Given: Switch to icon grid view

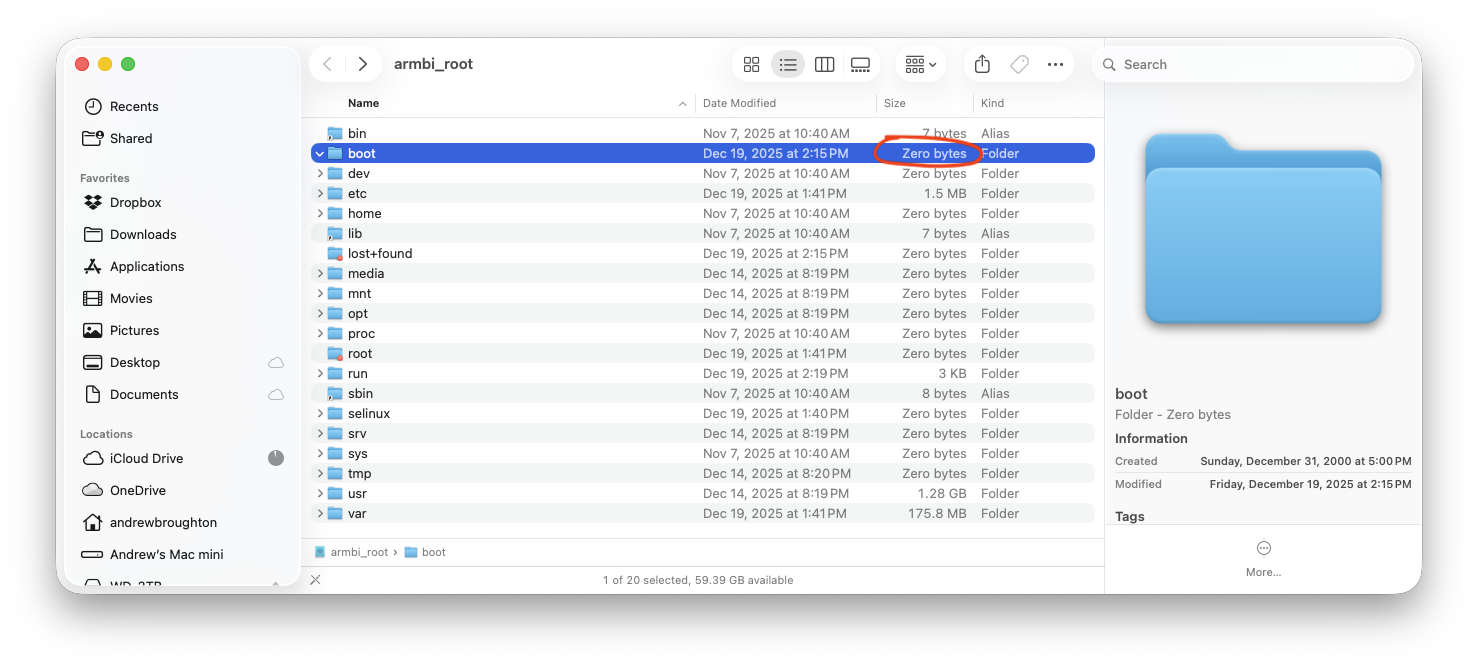Looking at the screenshot, I should 752,65.
